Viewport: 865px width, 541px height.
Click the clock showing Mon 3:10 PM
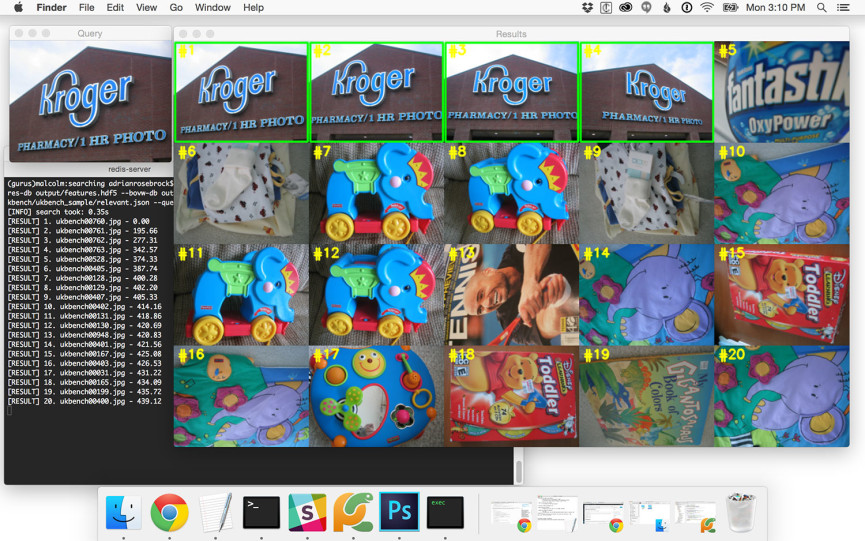[x=776, y=7]
